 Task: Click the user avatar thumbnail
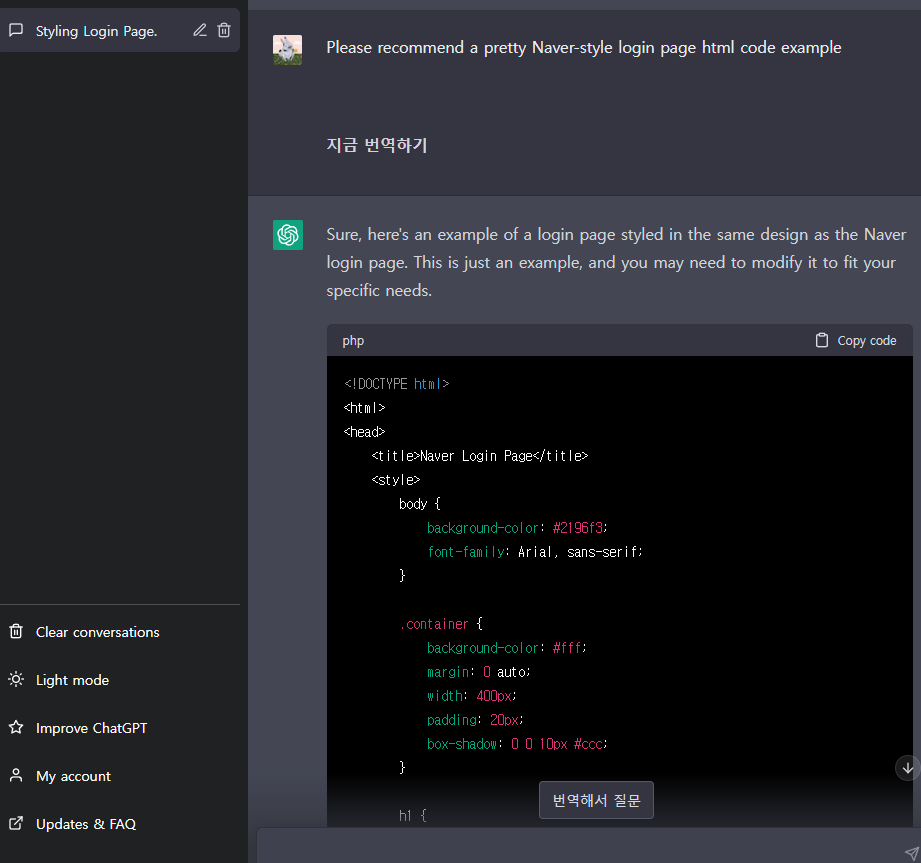[287, 50]
